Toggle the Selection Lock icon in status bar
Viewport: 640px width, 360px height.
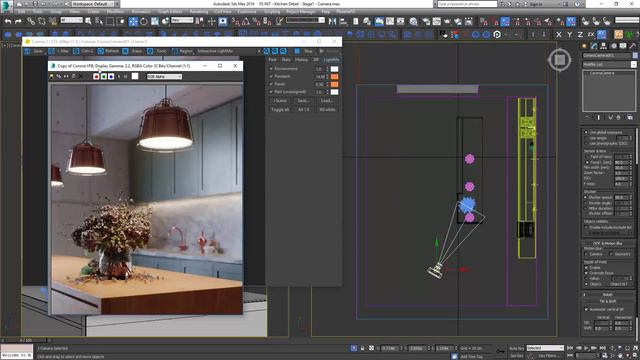tap(362, 348)
